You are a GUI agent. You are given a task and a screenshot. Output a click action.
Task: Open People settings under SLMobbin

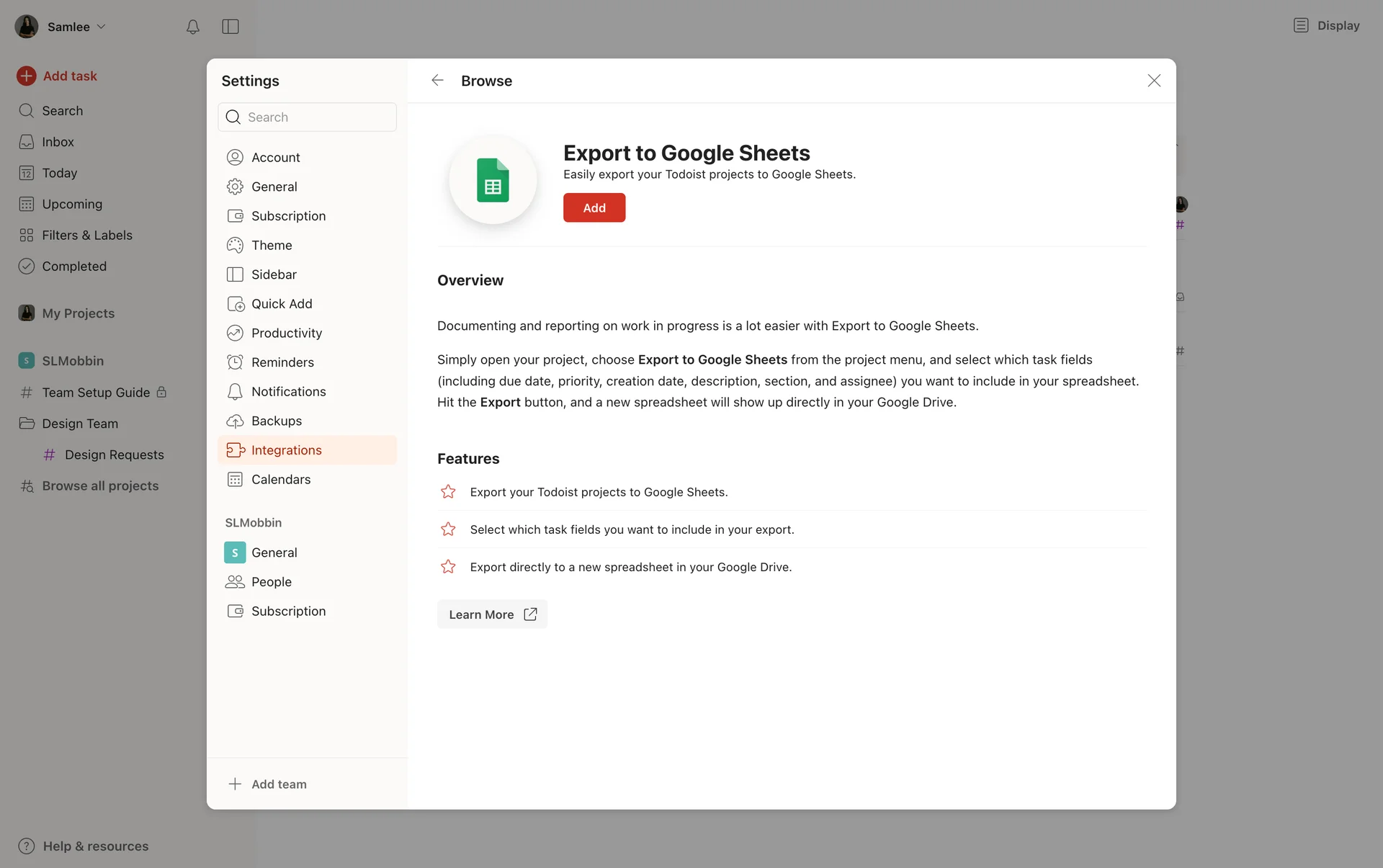(x=271, y=581)
